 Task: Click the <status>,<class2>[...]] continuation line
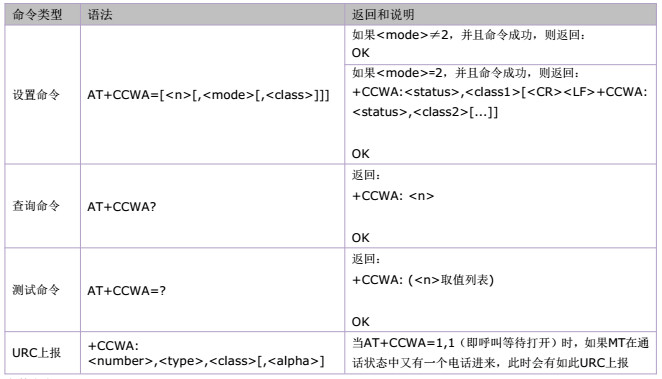pyautogui.click(x=425, y=112)
